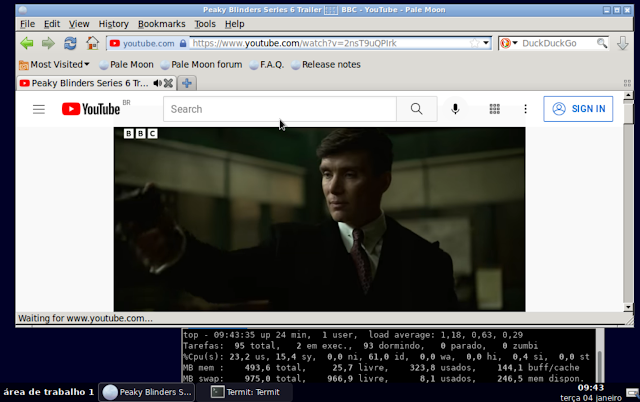Start voice search with microphone icon
This screenshot has width=640, height=402.
click(x=455, y=109)
